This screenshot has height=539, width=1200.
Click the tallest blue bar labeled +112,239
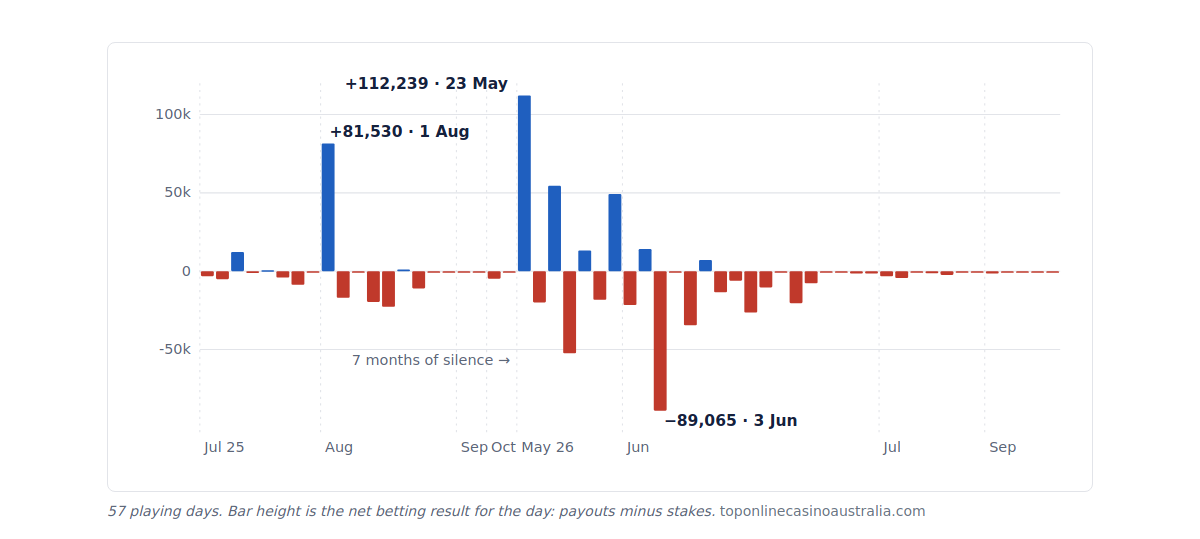click(524, 183)
